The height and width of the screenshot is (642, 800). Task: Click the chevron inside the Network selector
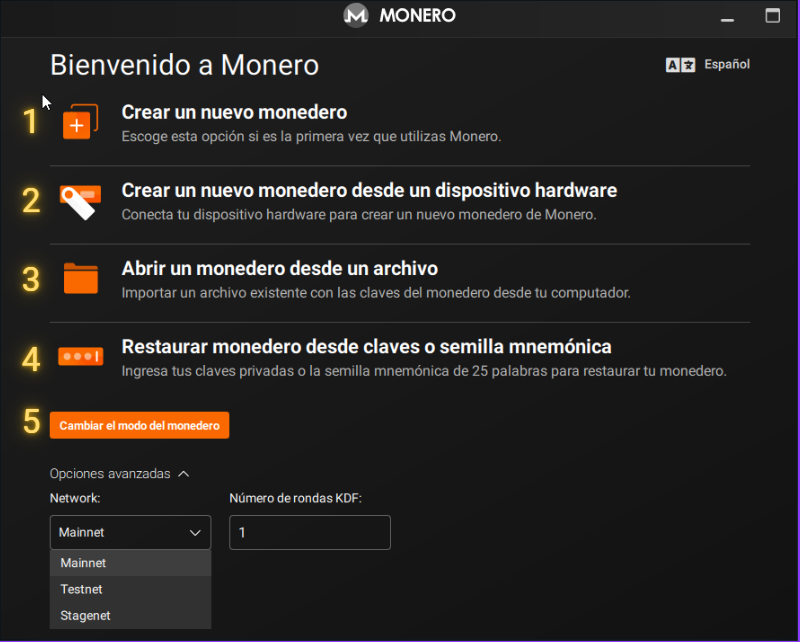196,532
